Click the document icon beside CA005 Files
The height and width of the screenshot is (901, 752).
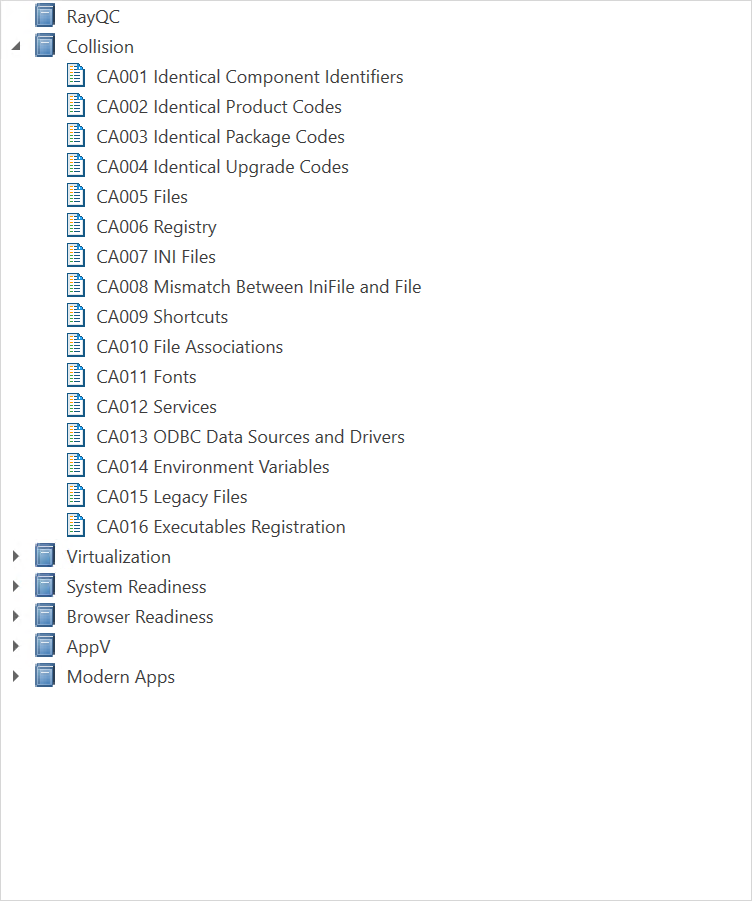coord(76,195)
